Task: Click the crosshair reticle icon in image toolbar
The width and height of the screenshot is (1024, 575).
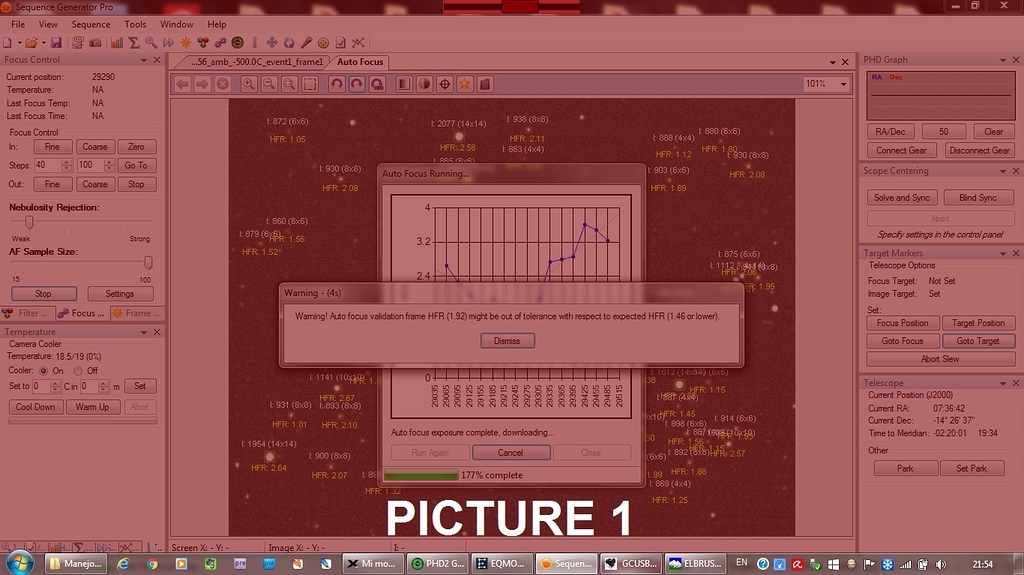Action: [x=445, y=84]
